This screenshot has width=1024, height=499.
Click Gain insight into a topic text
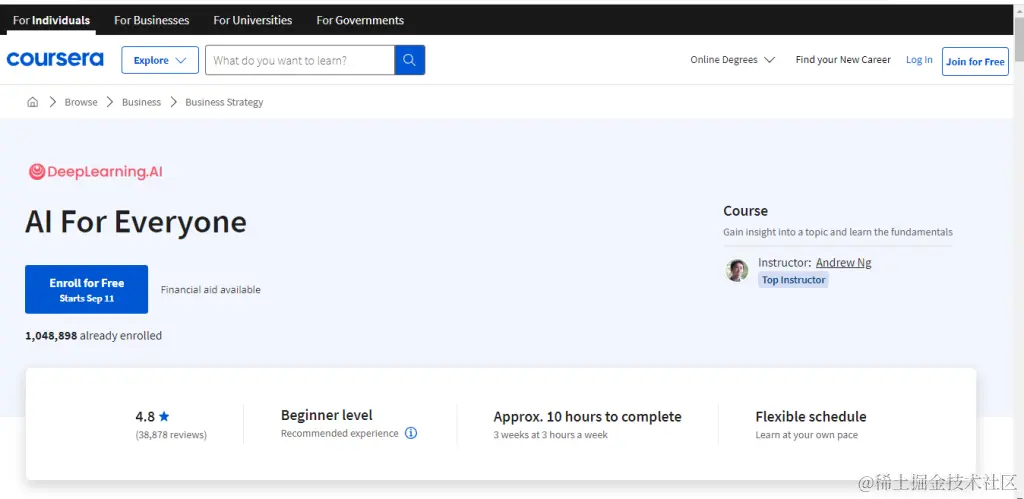pyautogui.click(x=837, y=232)
